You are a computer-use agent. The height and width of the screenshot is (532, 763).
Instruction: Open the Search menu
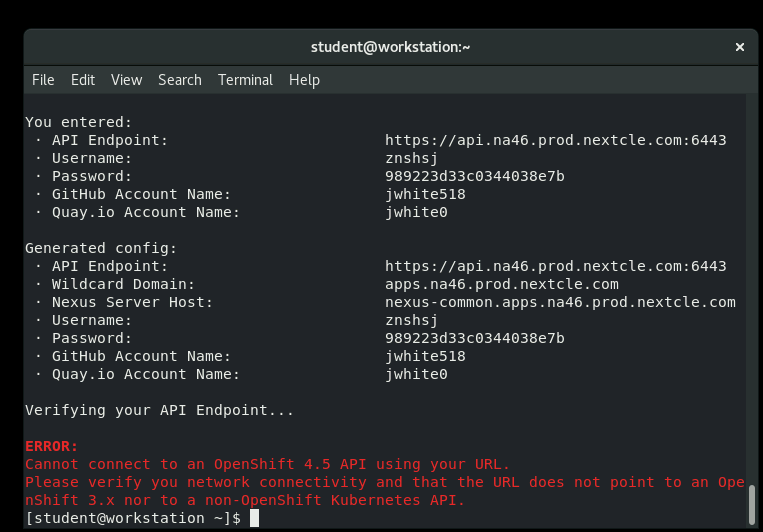coord(180,80)
